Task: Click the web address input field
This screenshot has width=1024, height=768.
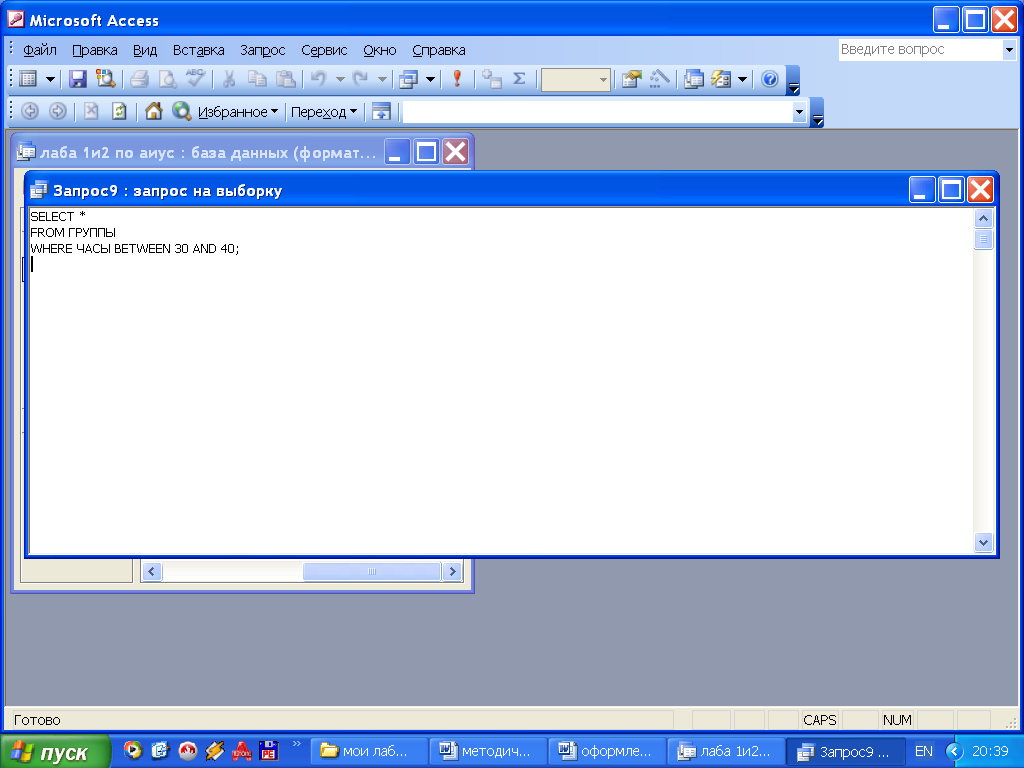Action: (597, 112)
